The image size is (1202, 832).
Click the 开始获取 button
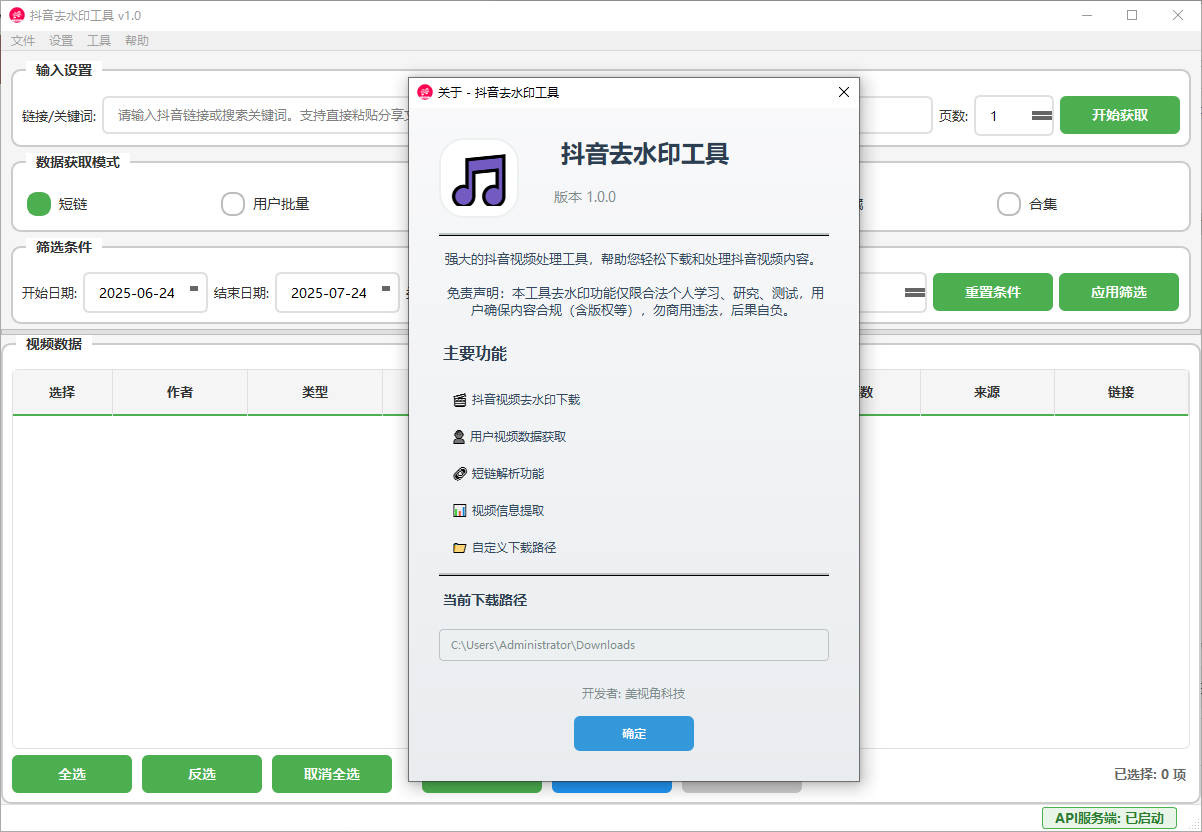click(1120, 115)
